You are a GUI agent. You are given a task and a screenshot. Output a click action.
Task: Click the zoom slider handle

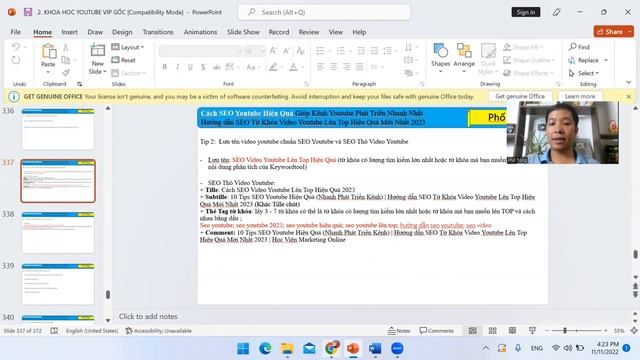click(565, 331)
